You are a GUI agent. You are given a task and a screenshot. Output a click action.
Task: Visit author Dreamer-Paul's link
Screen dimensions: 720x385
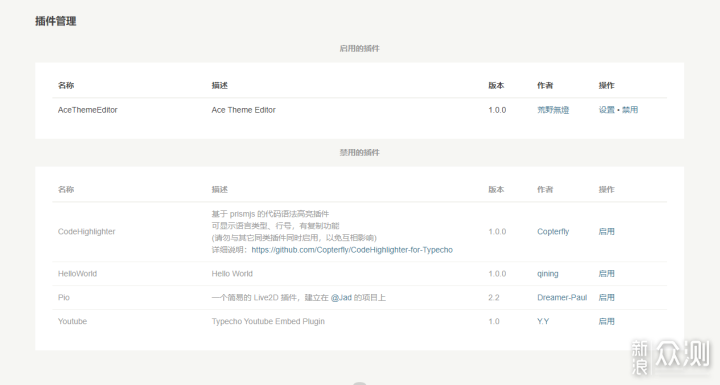coord(562,298)
